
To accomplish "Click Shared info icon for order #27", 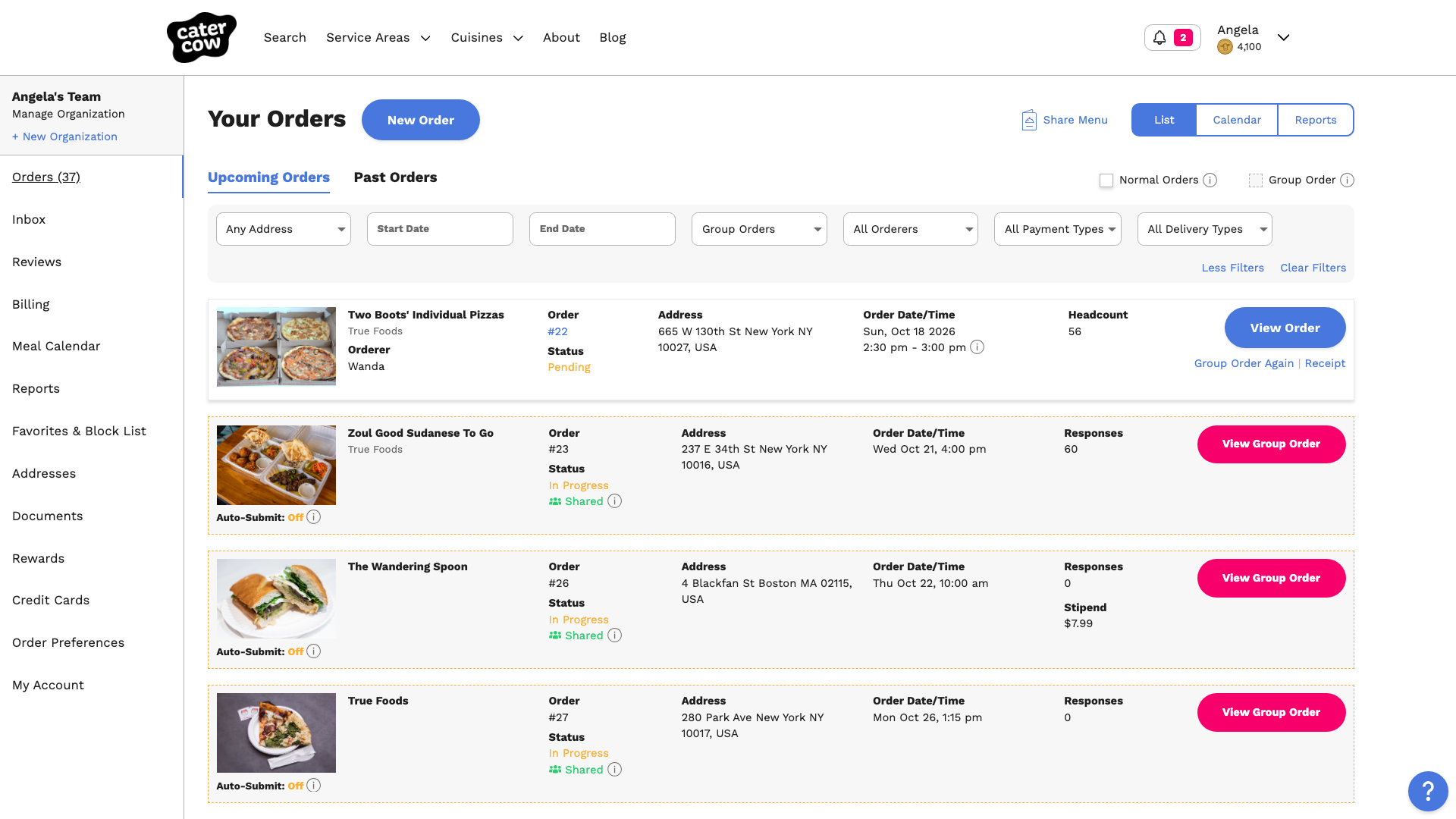I will [x=615, y=770].
